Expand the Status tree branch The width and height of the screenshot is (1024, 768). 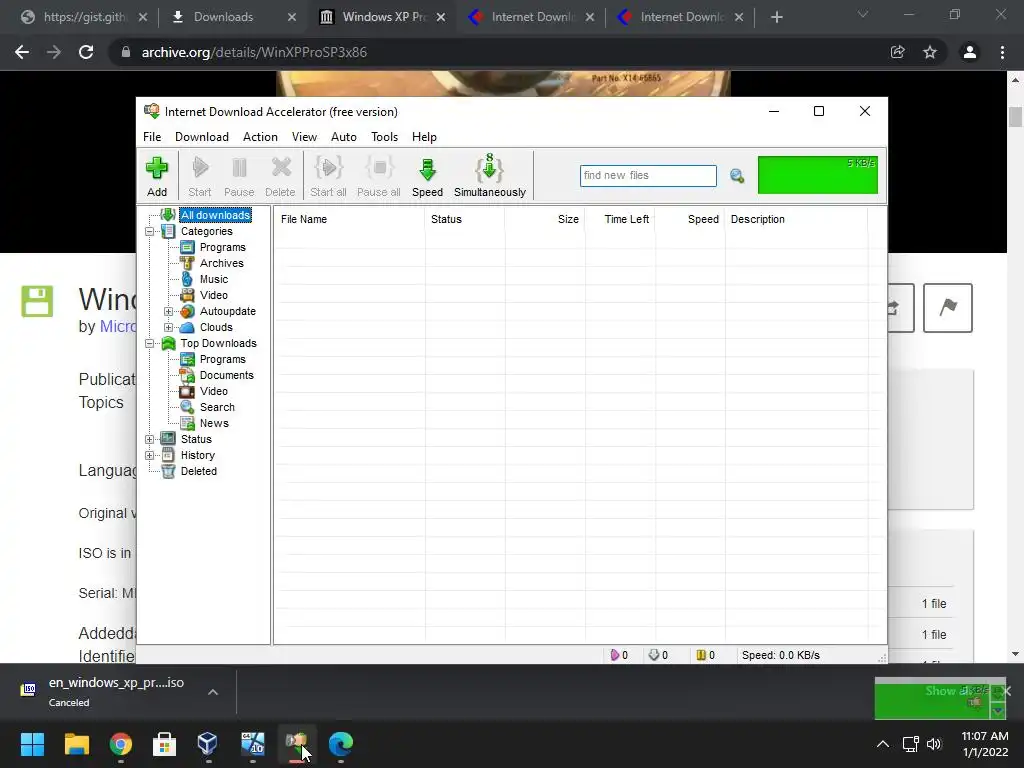(x=150, y=440)
